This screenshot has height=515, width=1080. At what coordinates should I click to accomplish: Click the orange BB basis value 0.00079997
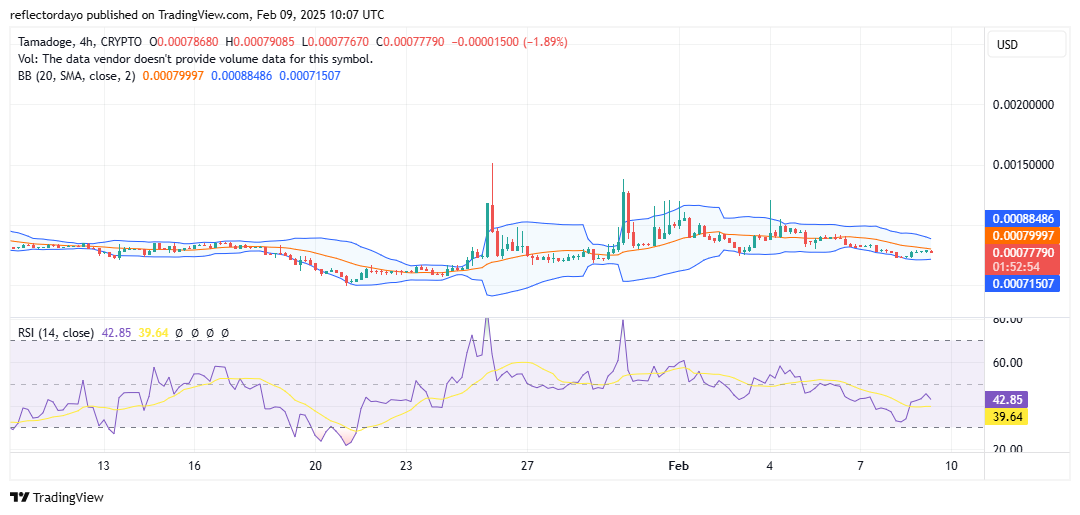pos(173,76)
